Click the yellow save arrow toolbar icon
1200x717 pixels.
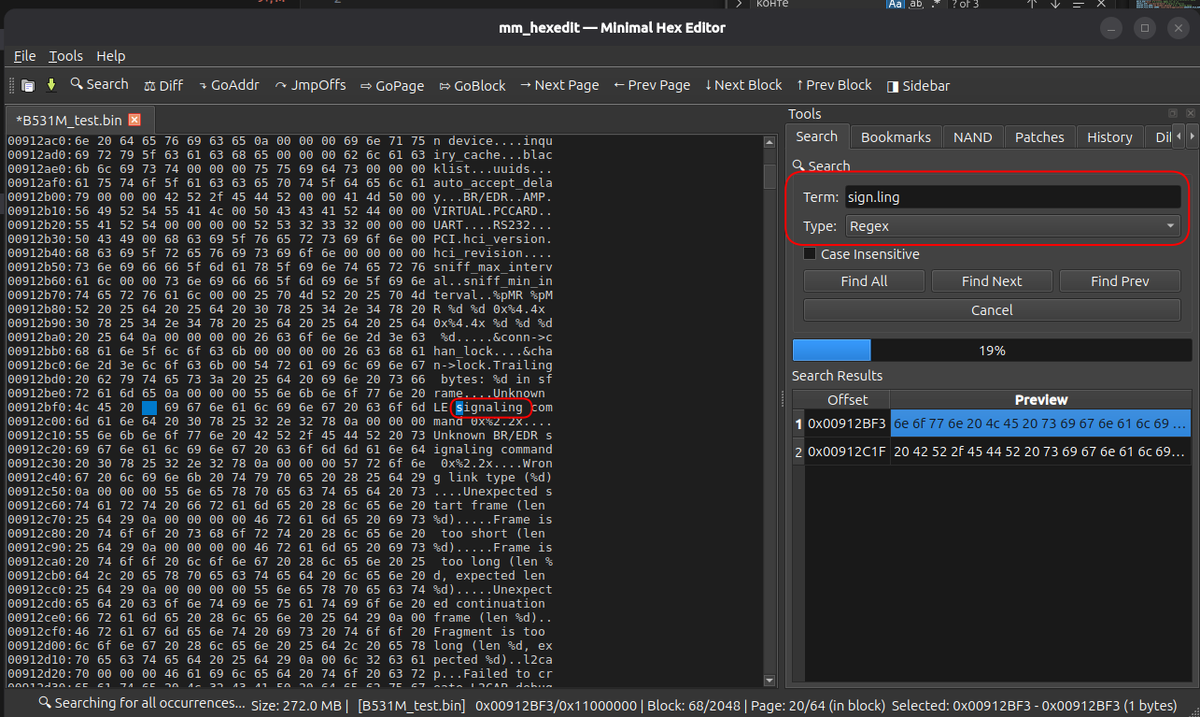(51, 85)
